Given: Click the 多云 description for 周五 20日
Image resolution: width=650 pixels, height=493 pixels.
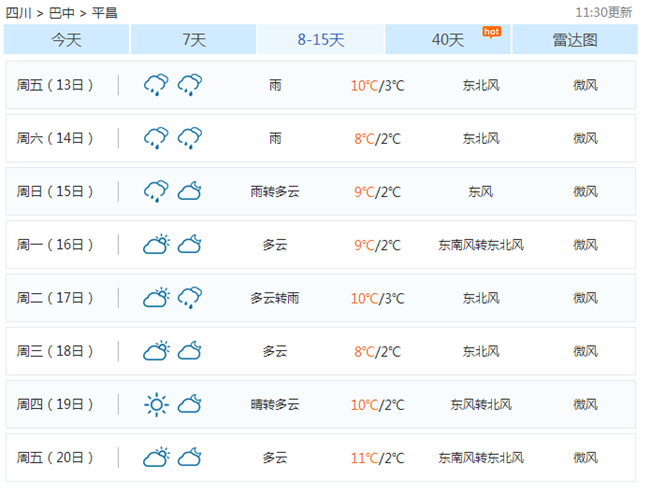Looking at the screenshot, I should coord(275,458).
